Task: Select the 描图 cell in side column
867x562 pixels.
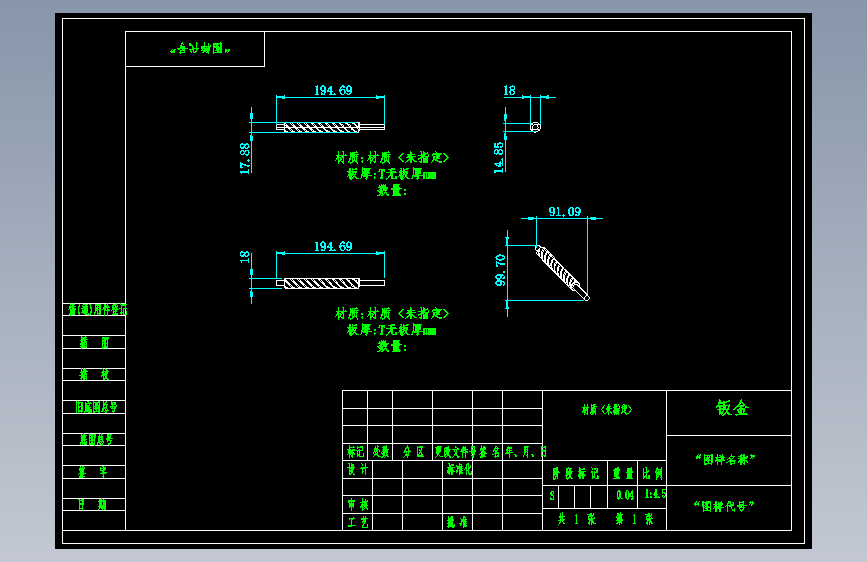Action: 94,342
